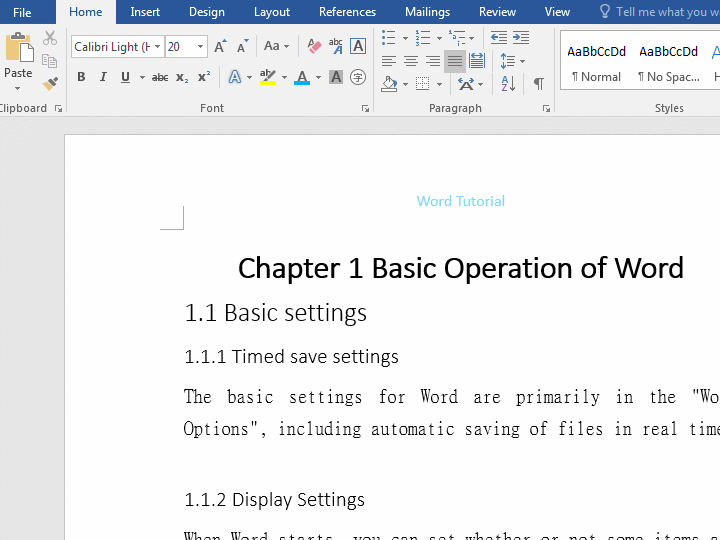This screenshot has width=720, height=540.
Task: Apply paragraph Shading bucket
Action: [389, 84]
